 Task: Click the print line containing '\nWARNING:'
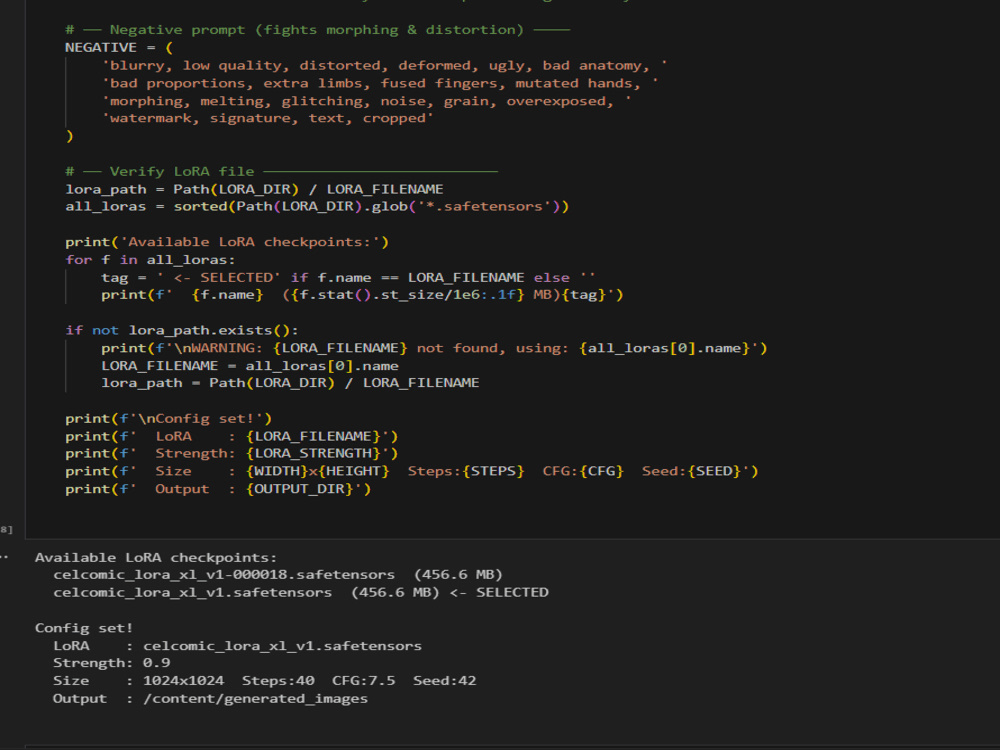(x=434, y=348)
